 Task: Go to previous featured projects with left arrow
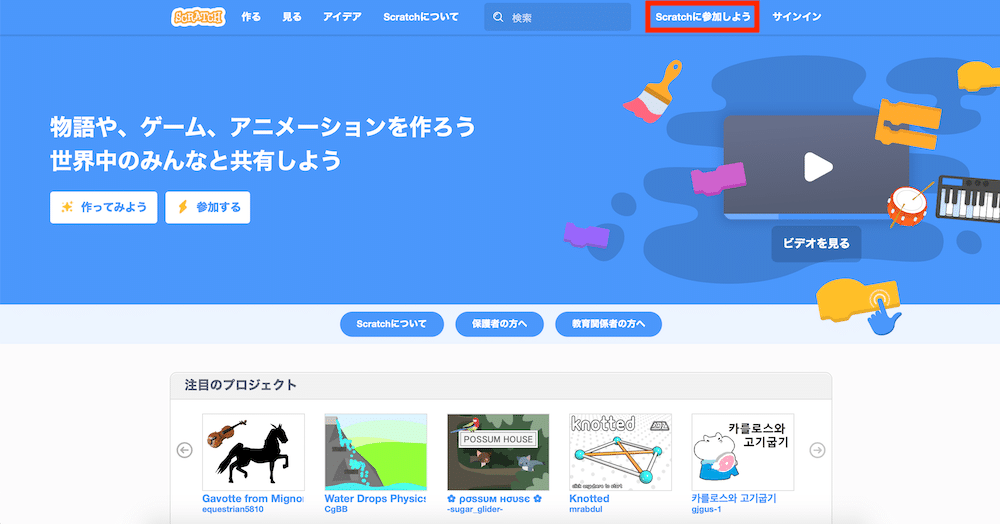point(184,450)
